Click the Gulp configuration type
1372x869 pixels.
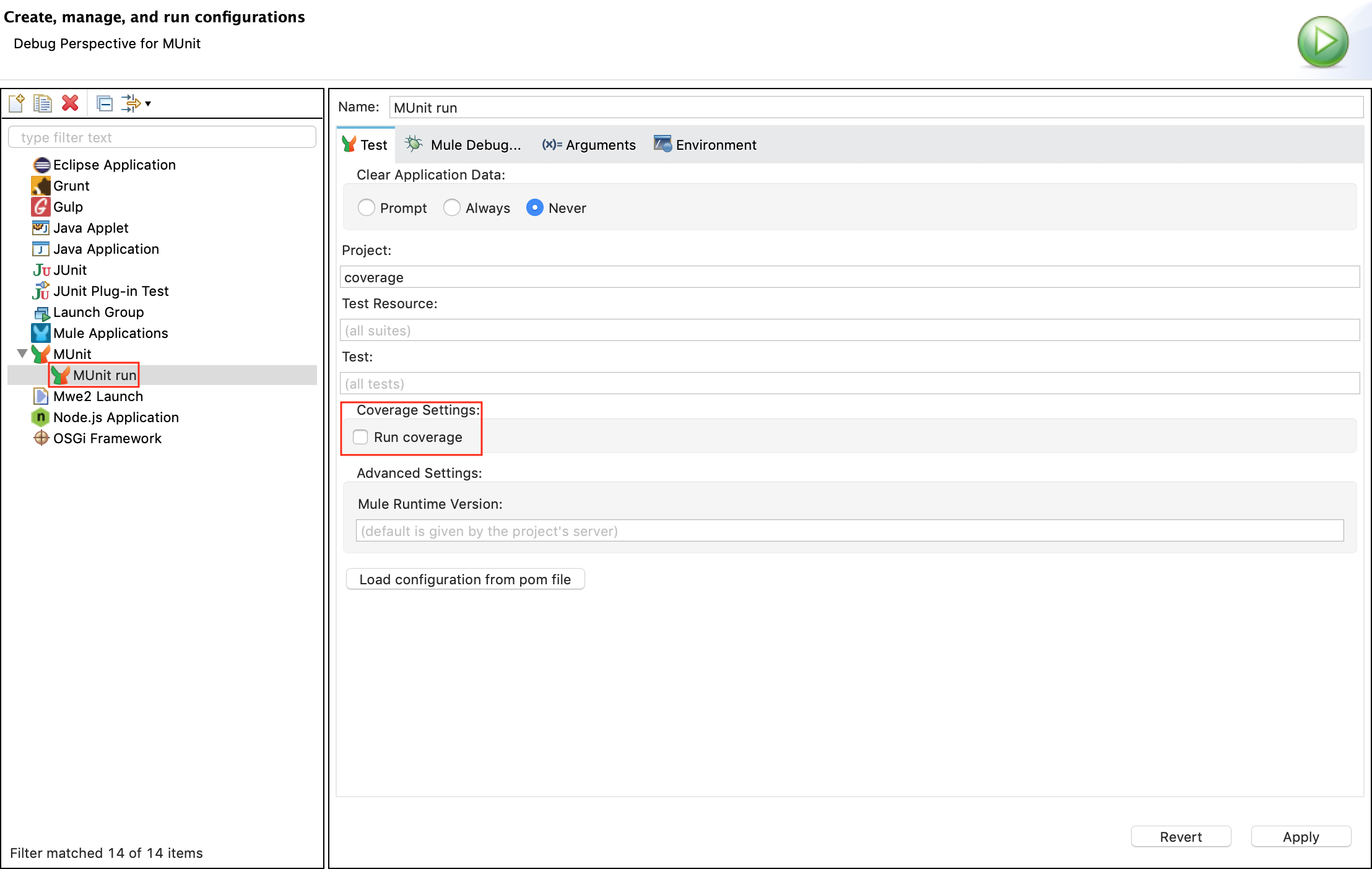67,207
